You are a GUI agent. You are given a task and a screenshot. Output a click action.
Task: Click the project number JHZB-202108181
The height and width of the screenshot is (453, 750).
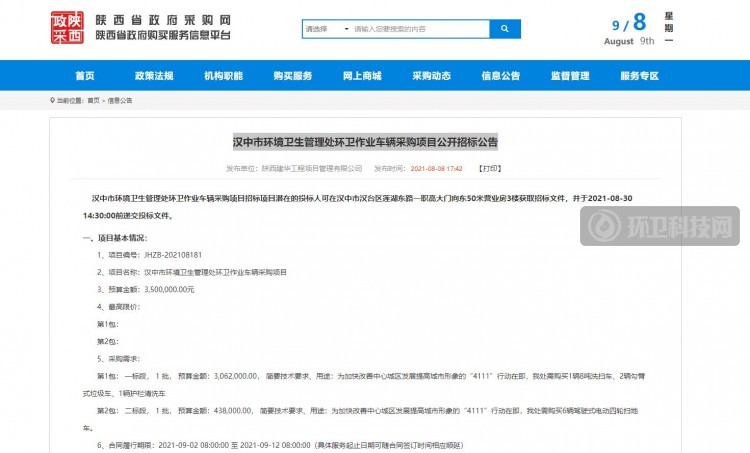173,255
